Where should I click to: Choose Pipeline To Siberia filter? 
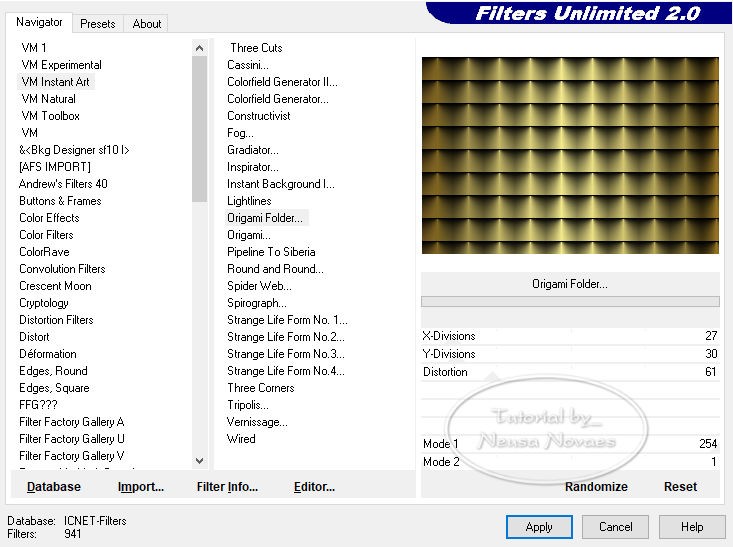(271, 252)
